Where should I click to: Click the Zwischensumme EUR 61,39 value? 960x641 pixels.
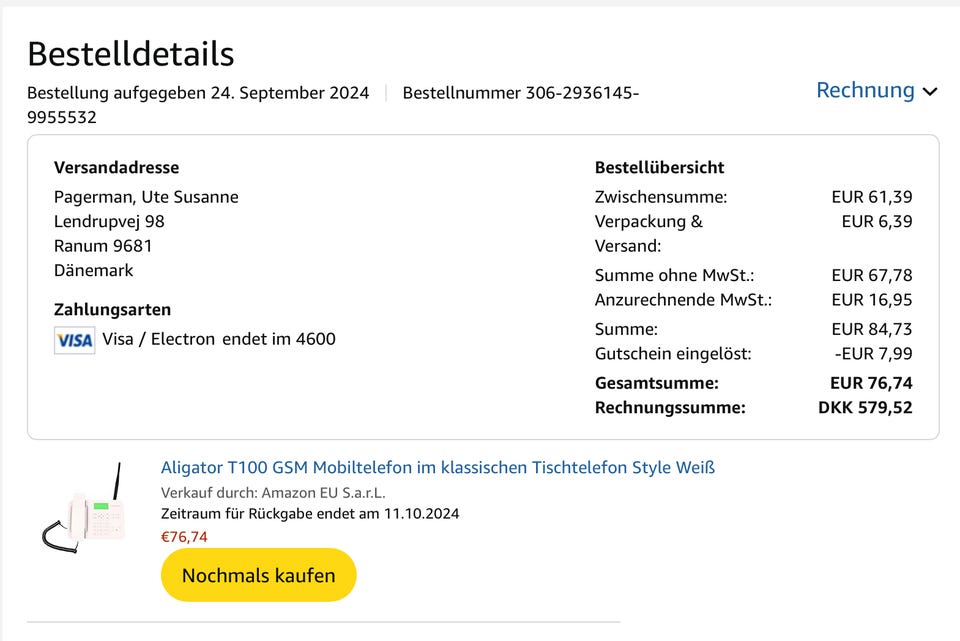click(x=873, y=196)
